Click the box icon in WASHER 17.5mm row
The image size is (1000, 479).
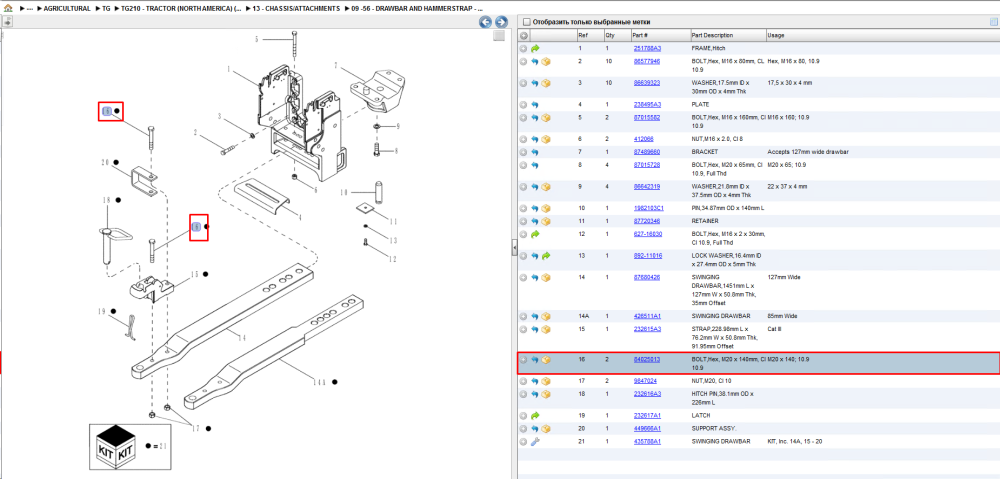pyautogui.click(x=546, y=83)
